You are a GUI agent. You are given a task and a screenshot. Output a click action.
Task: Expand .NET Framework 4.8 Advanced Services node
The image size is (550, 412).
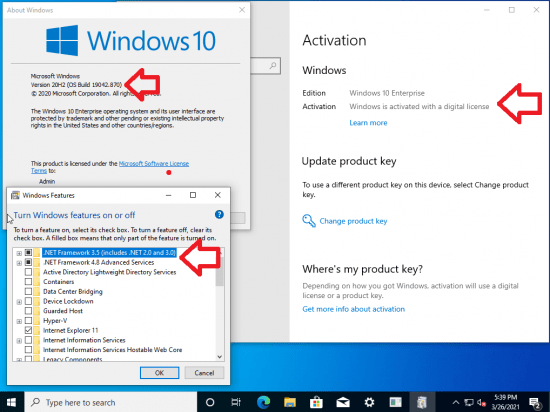(19, 263)
